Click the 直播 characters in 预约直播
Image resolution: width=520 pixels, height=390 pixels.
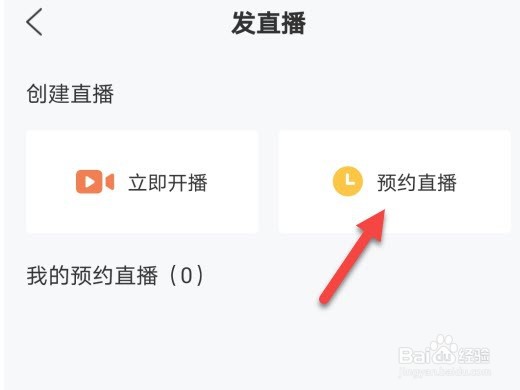(437, 183)
